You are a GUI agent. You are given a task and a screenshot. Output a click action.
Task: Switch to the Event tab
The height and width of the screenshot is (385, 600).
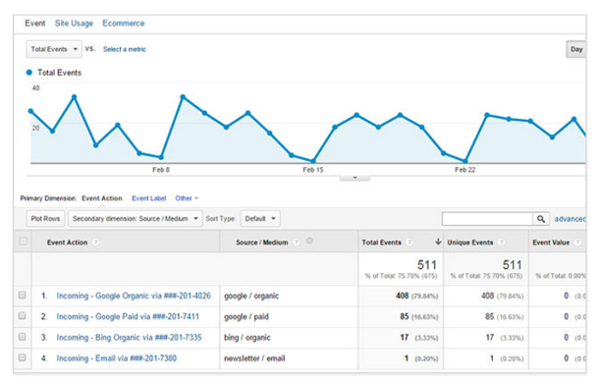click(x=35, y=23)
